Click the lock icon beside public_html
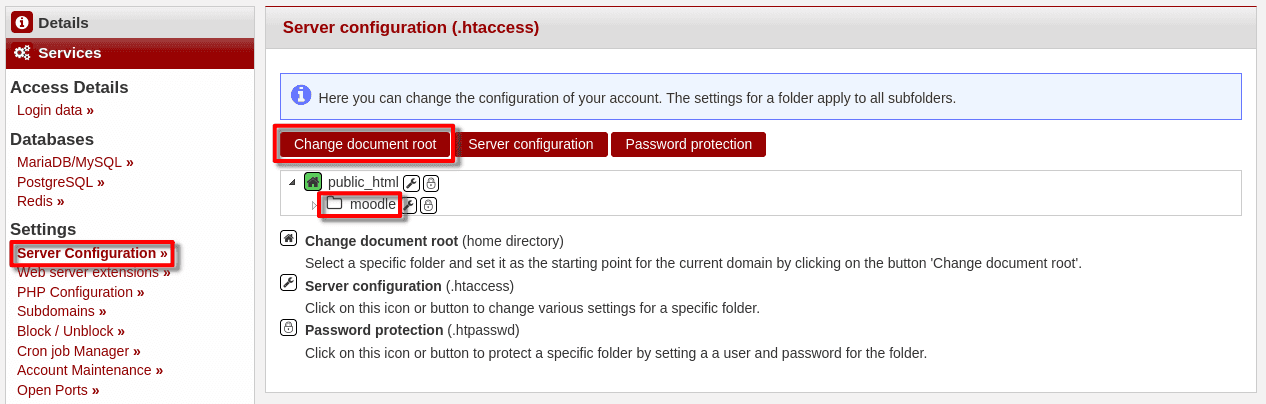The height and width of the screenshot is (404, 1266). [431, 183]
